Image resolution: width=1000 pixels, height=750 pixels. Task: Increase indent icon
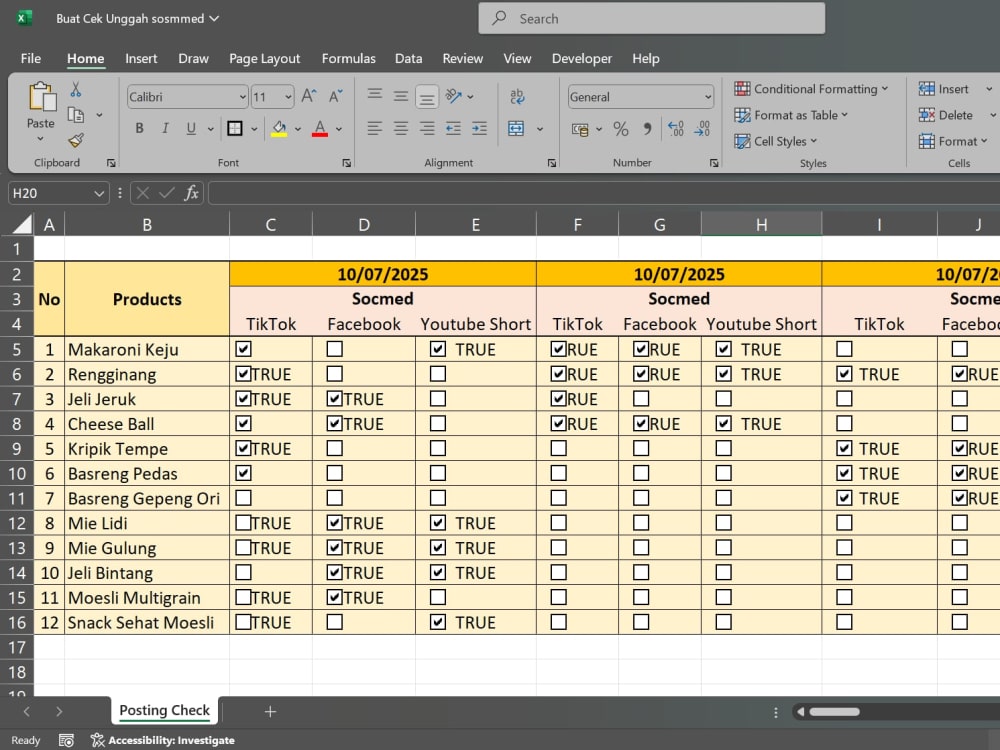479,128
